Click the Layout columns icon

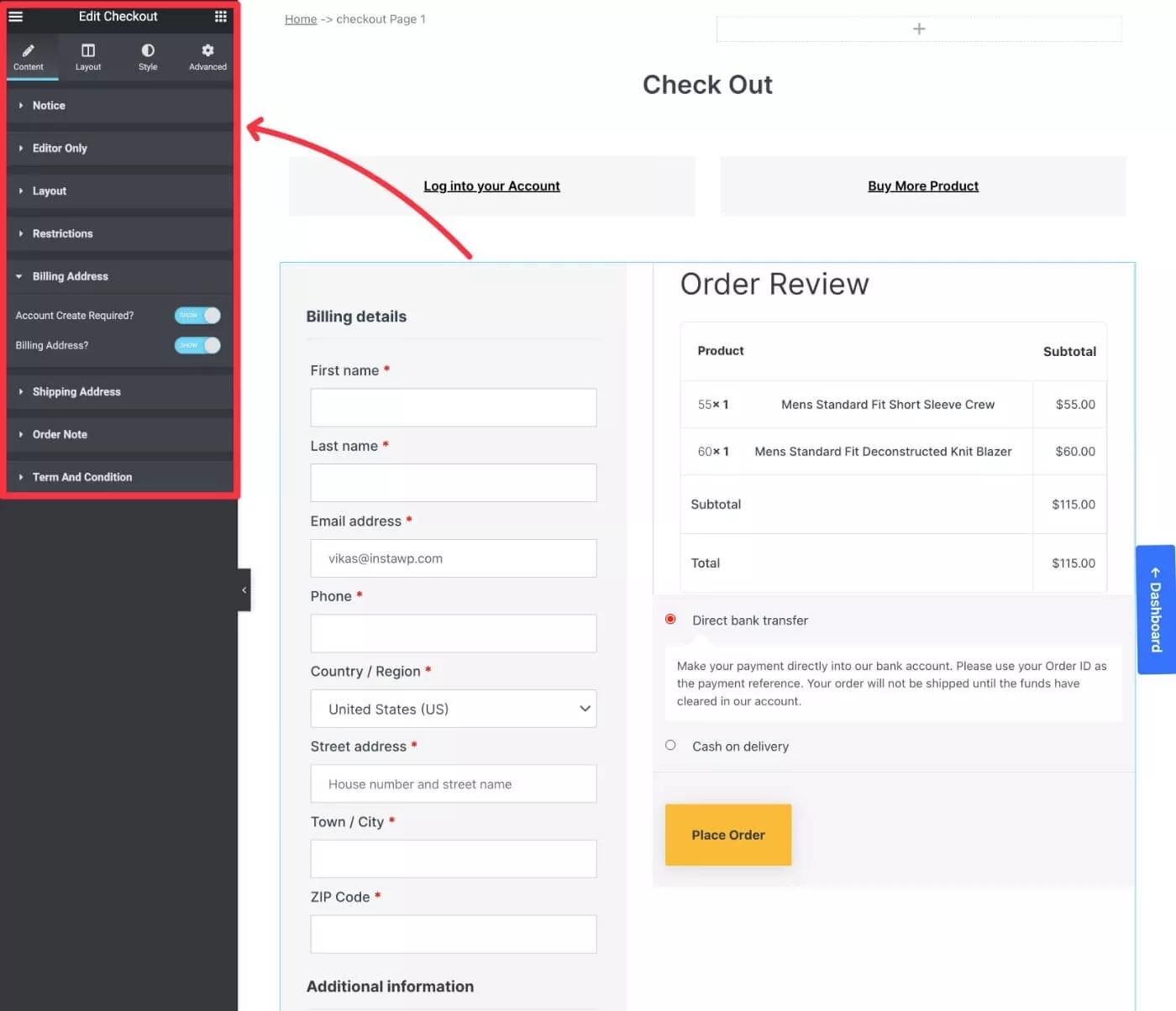click(x=88, y=50)
